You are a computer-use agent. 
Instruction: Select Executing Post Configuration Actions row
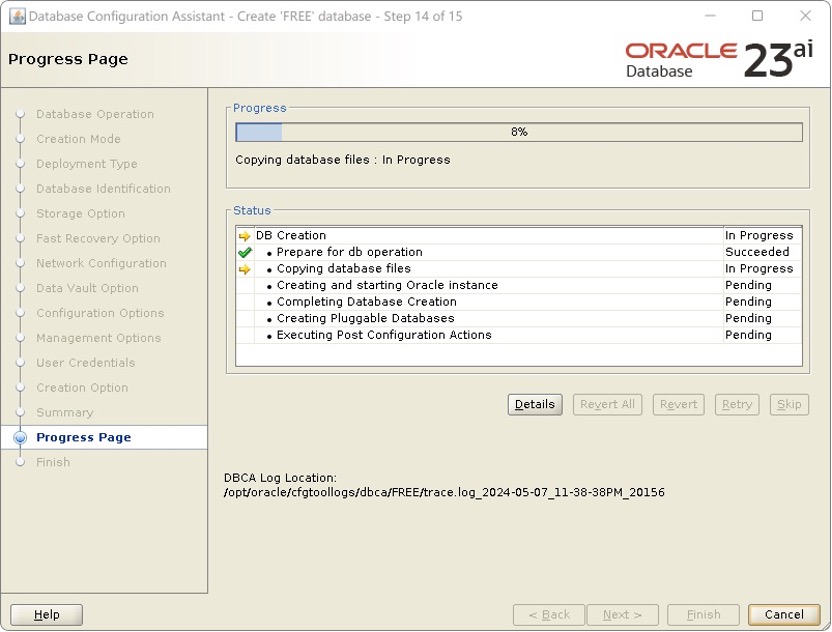pos(519,335)
